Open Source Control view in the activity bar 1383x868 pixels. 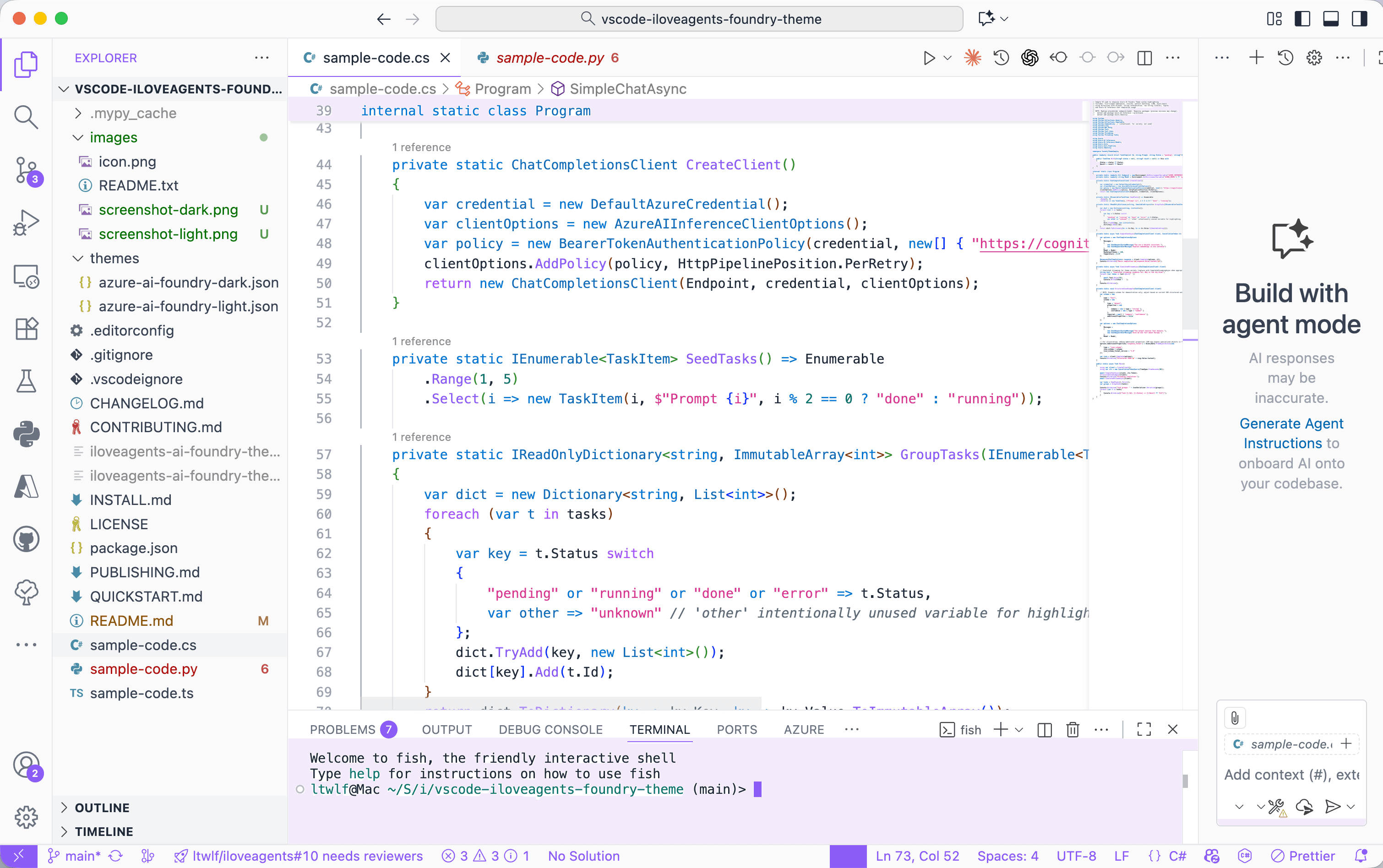click(x=27, y=170)
